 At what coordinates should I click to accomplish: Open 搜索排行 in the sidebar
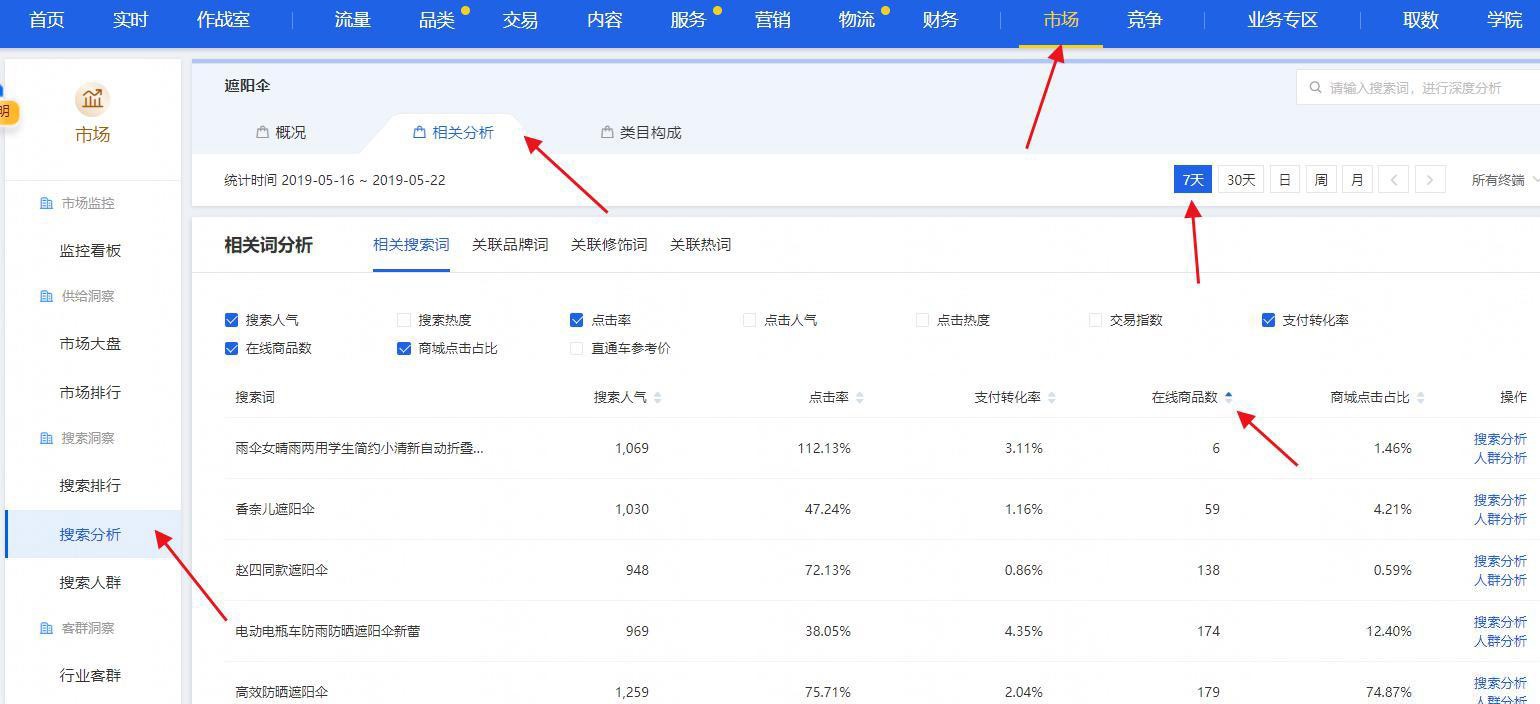90,486
